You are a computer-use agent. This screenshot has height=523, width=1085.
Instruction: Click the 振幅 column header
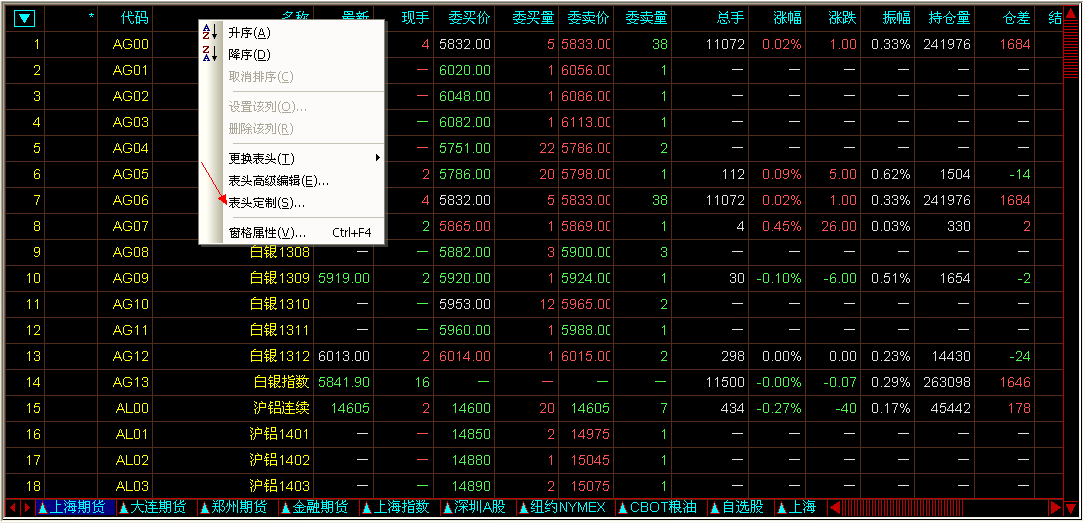[896, 19]
